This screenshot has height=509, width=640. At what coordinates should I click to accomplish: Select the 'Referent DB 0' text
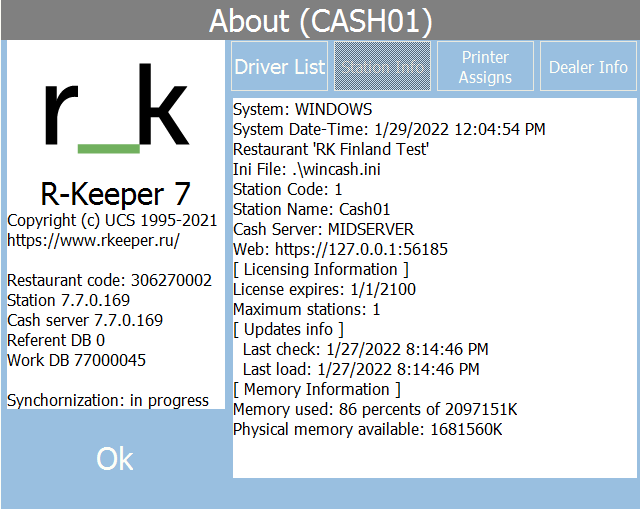click(x=56, y=340)
